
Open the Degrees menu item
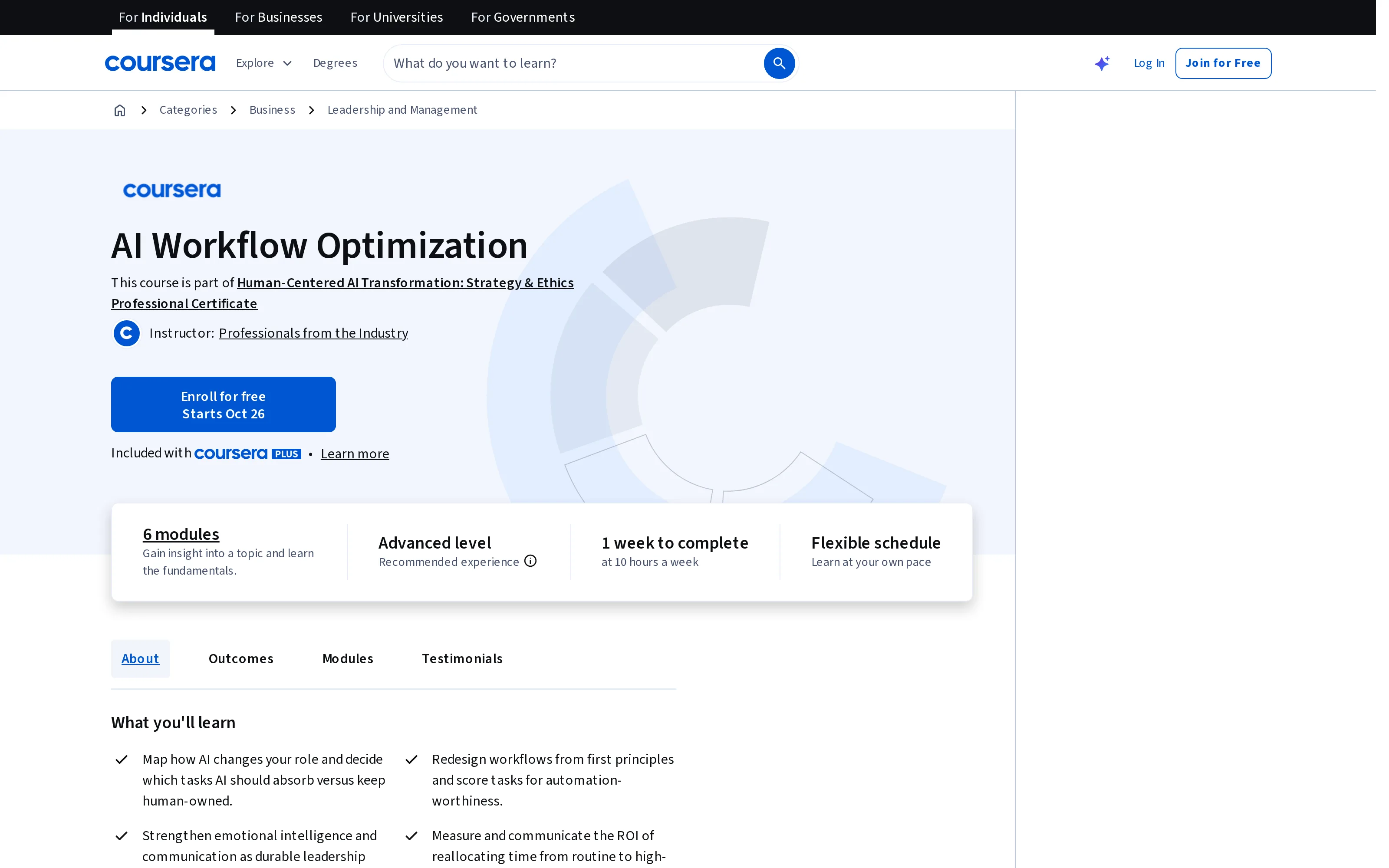tap(335, 63)
